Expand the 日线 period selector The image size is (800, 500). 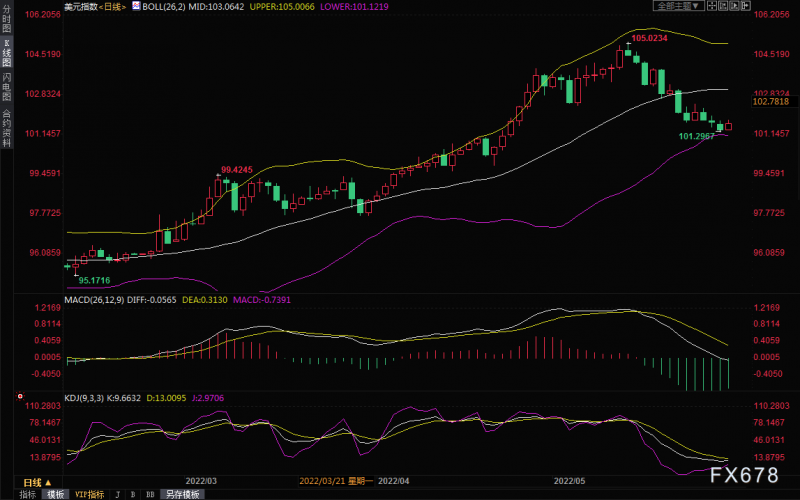37,482
